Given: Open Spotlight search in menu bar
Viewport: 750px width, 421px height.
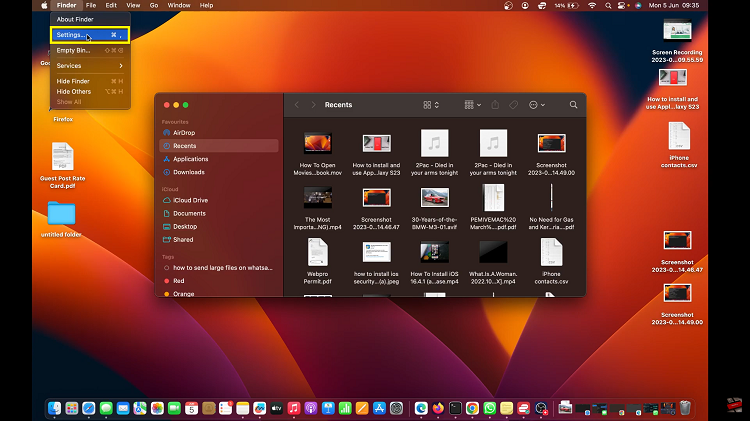Looking at the screenshot, I should point(608,5).
